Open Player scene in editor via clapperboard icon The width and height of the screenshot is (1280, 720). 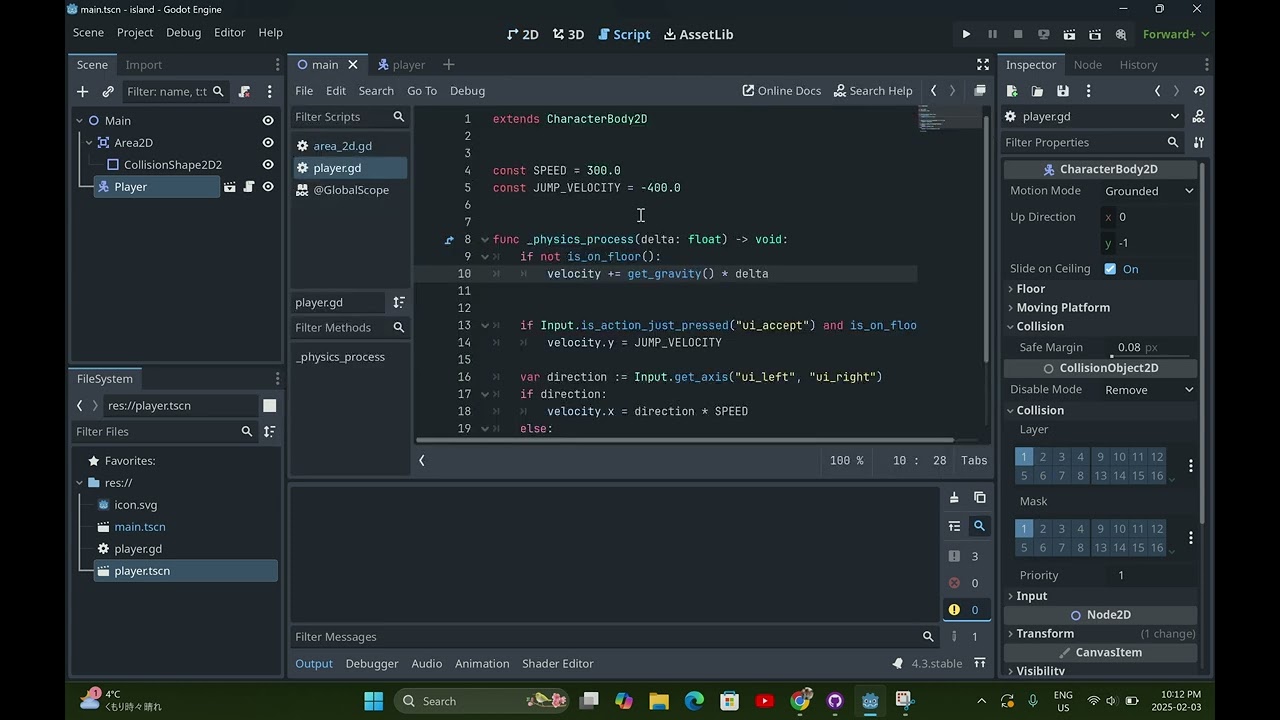[230, 187]
